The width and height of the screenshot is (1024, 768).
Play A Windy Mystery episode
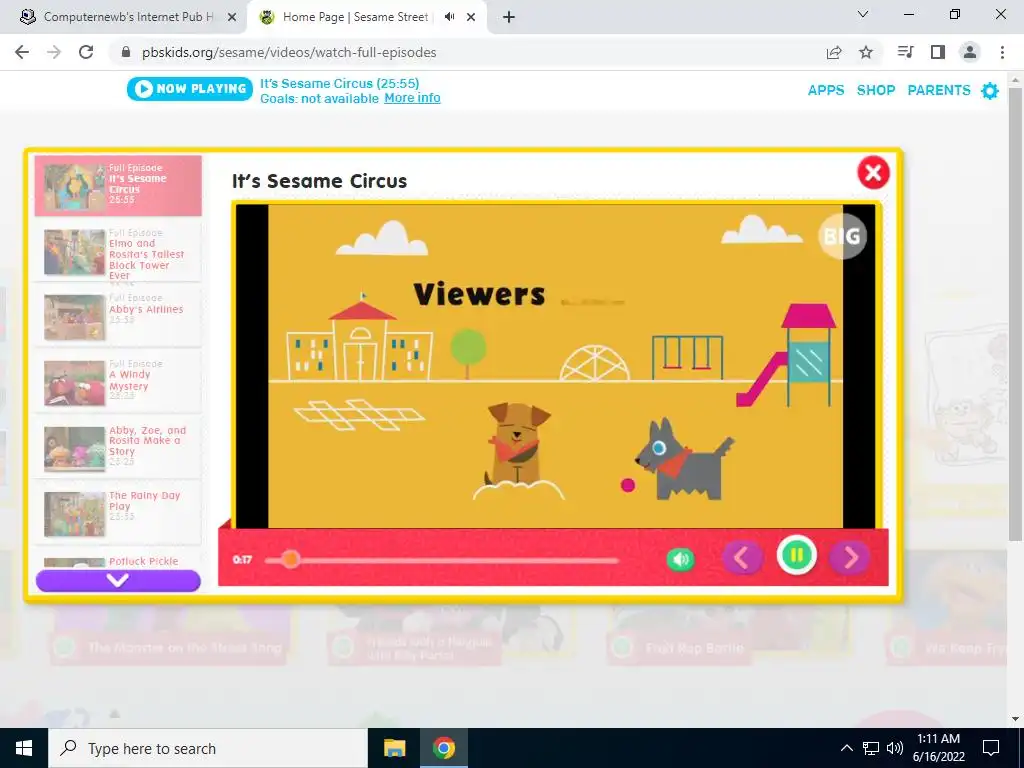118,383
